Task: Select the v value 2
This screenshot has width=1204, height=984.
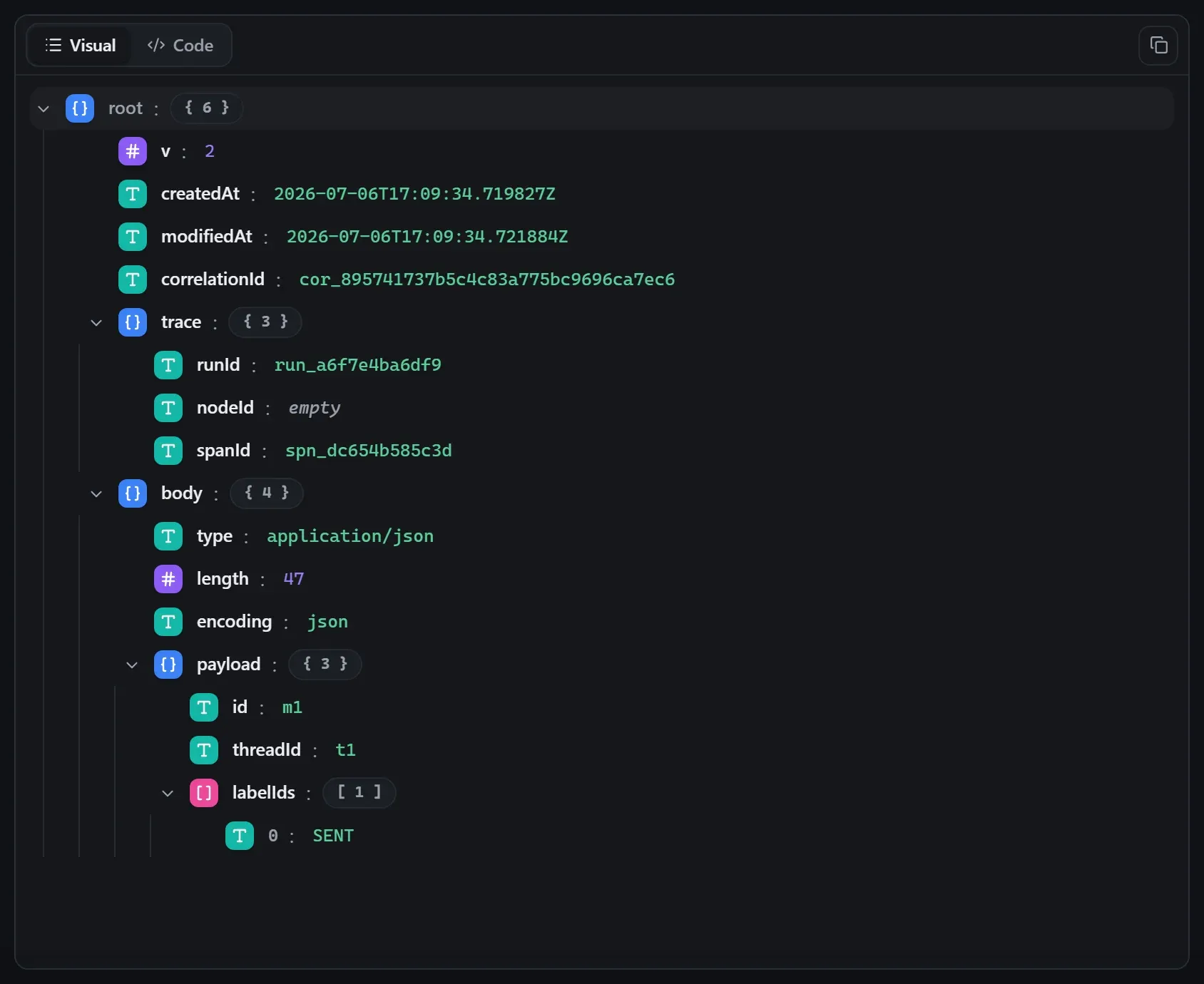Action: point(210,151)
